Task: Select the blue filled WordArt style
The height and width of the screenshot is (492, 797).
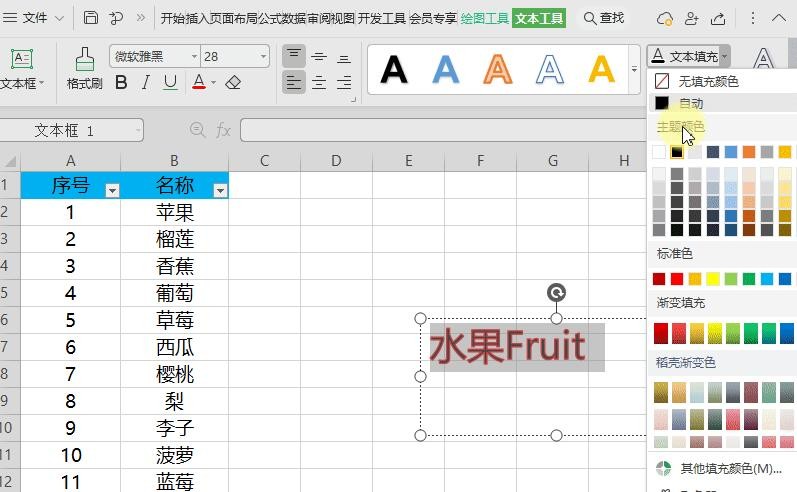Action: [445, 69]
